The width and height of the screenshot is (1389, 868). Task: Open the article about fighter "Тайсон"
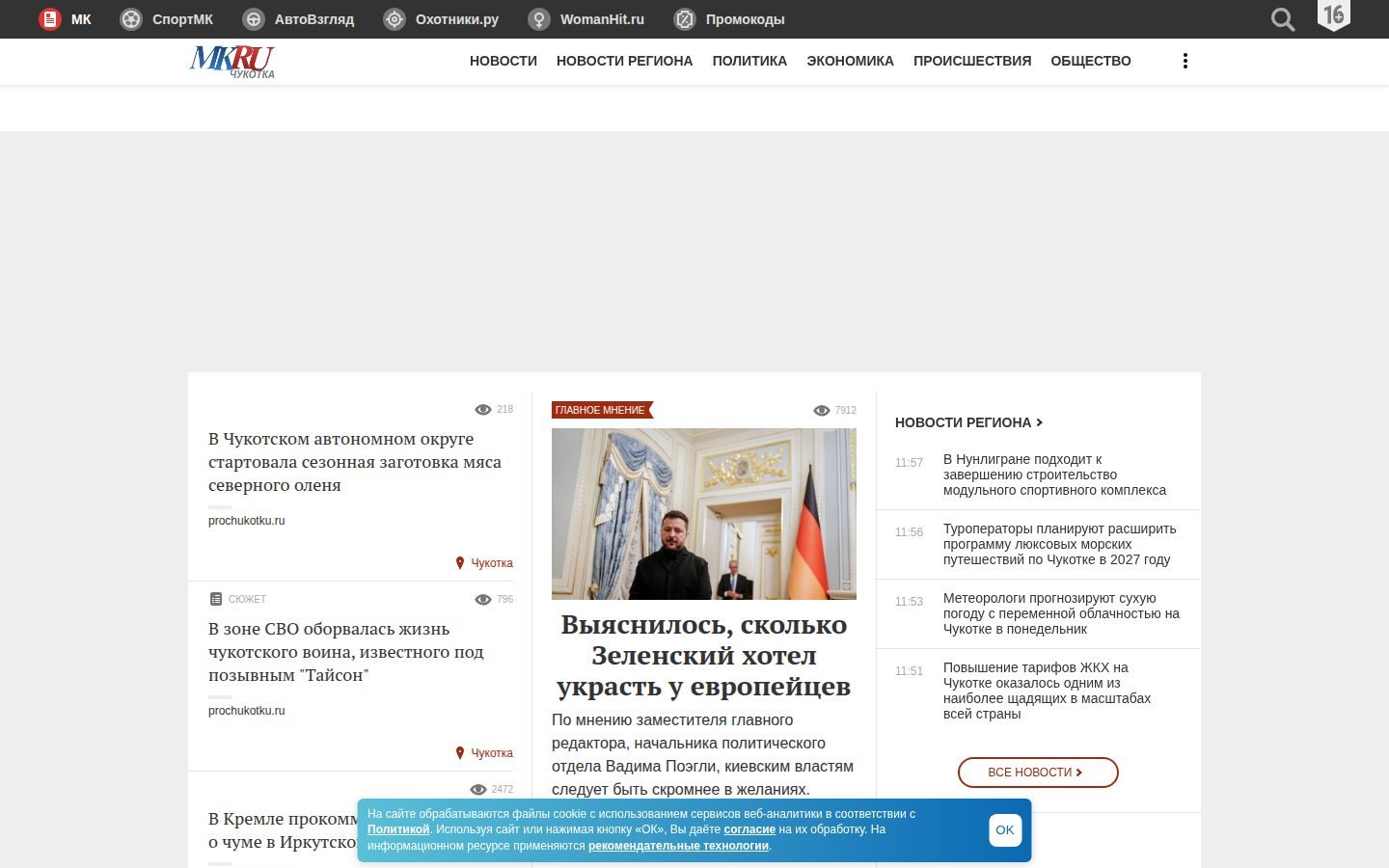point(346,652)
